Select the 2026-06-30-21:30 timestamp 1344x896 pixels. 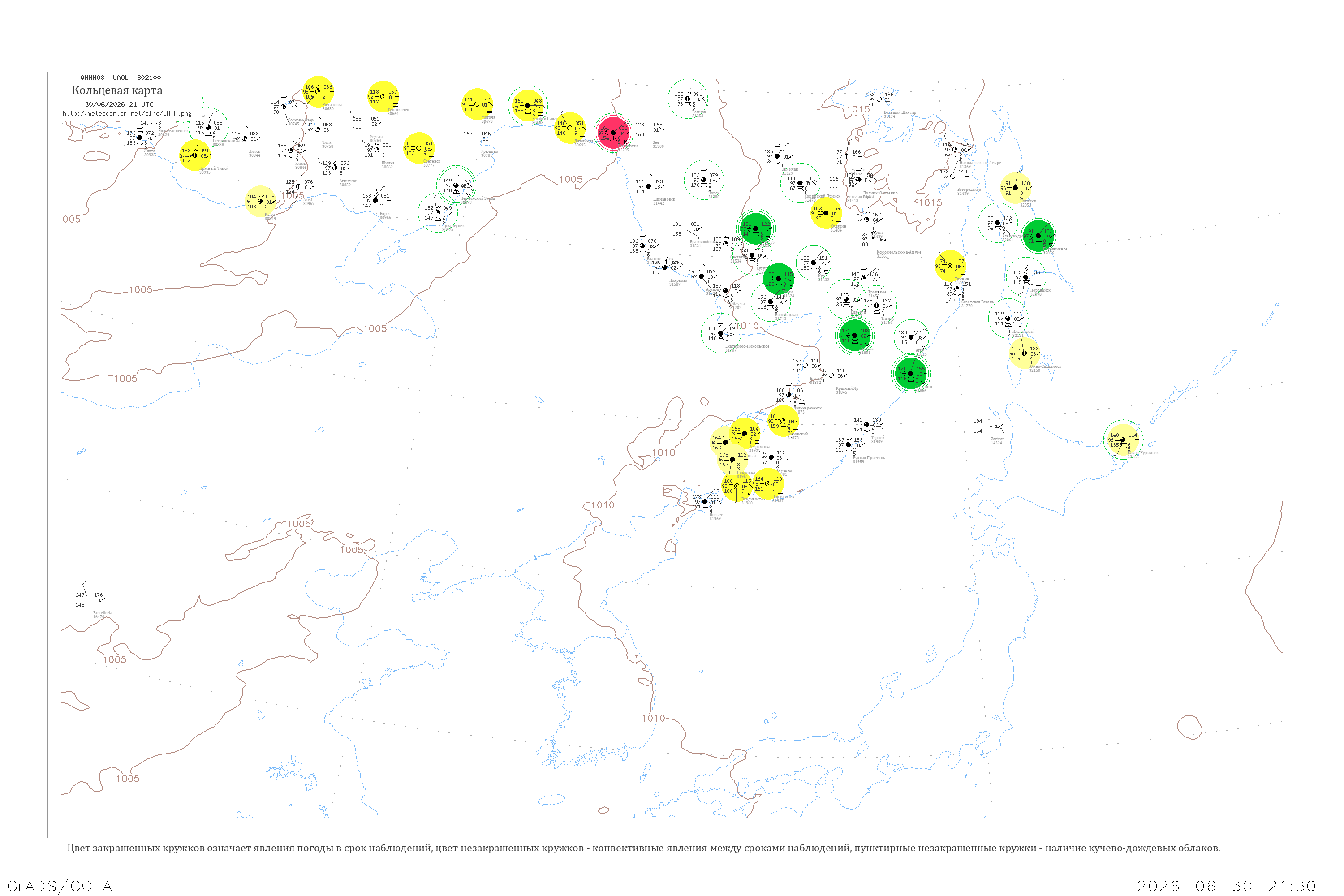click(x=1226, y=886)
